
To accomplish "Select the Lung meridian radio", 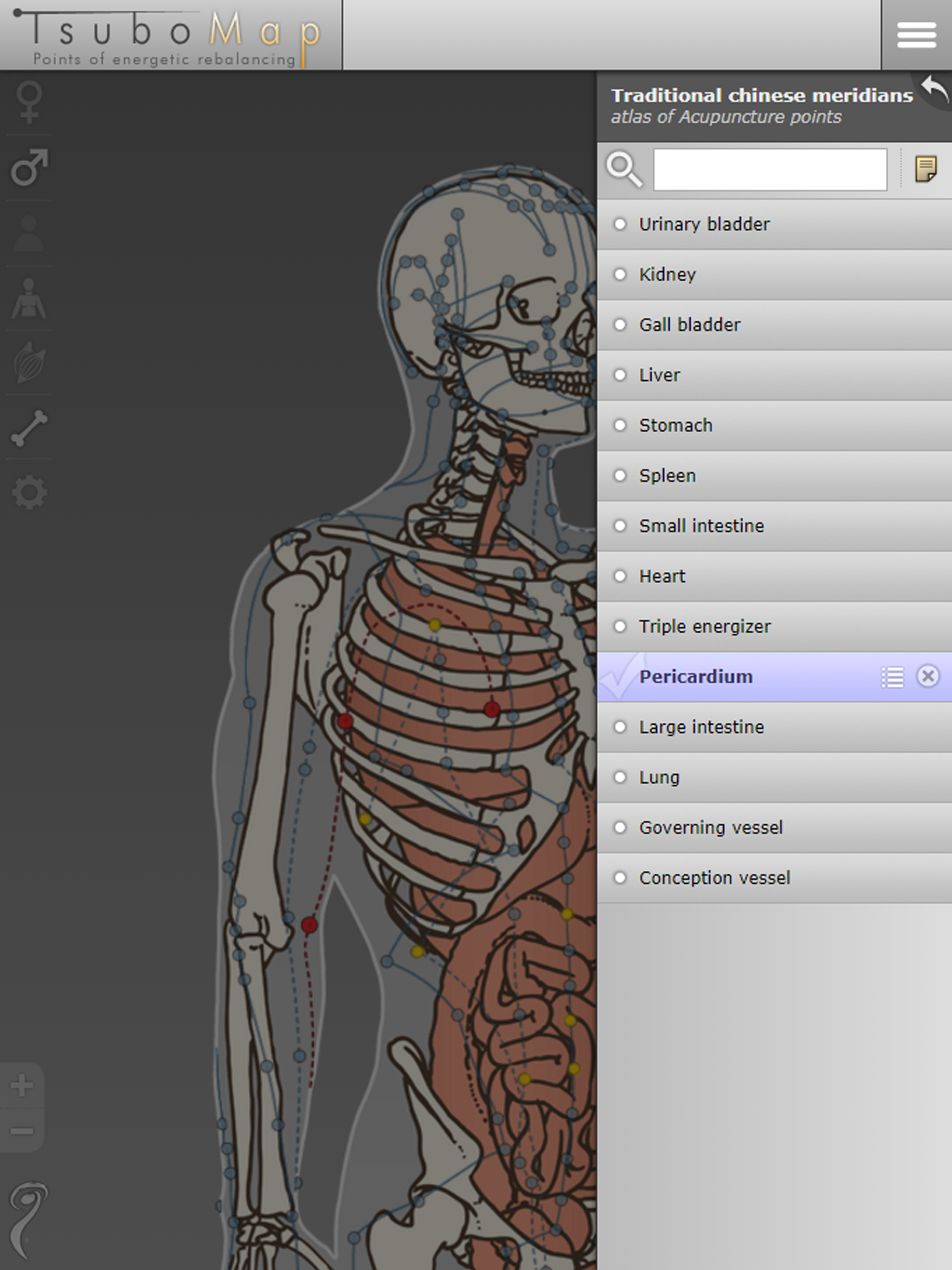I will pos(620,777).
